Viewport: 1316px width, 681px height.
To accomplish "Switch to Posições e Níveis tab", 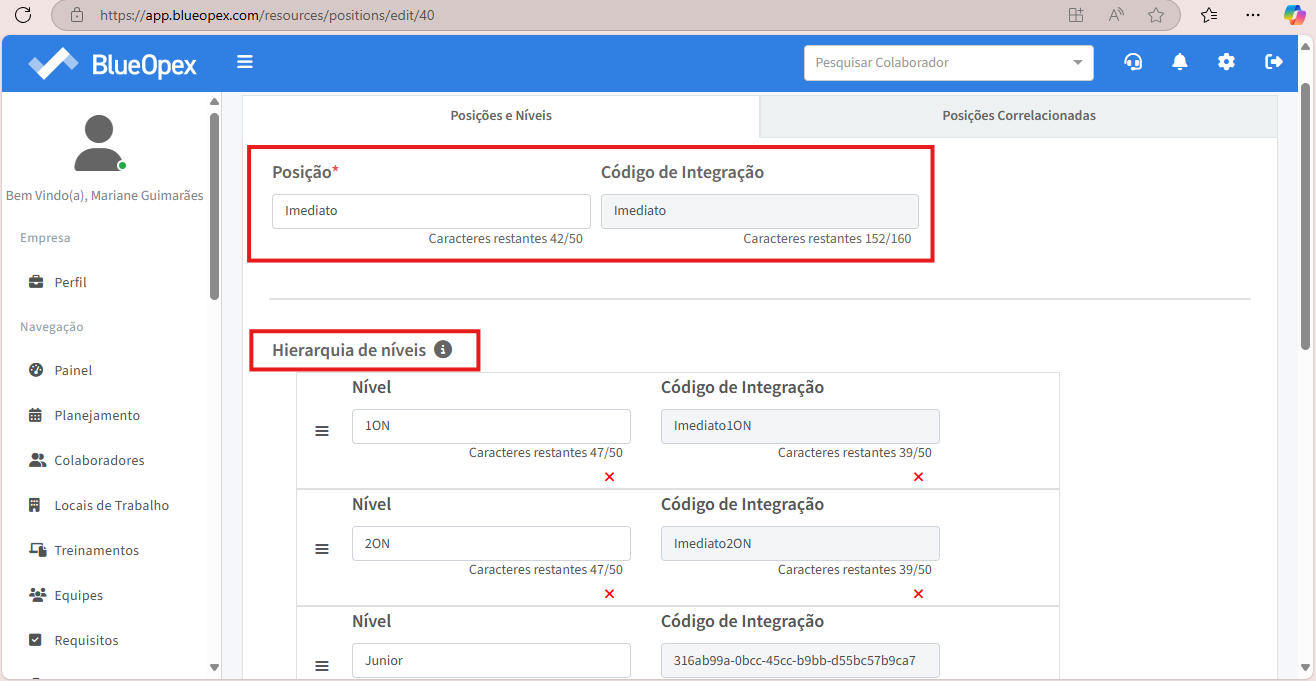I will point(501,116).
